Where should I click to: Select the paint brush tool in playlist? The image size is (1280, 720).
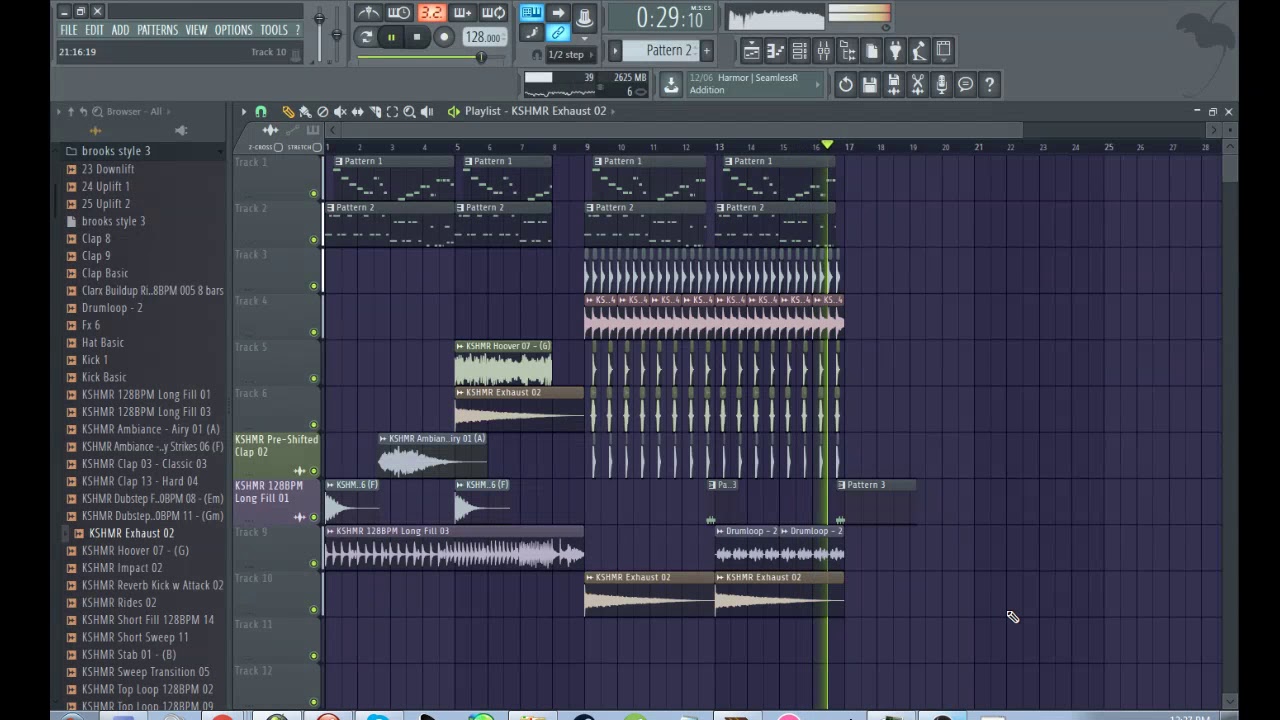305,111
